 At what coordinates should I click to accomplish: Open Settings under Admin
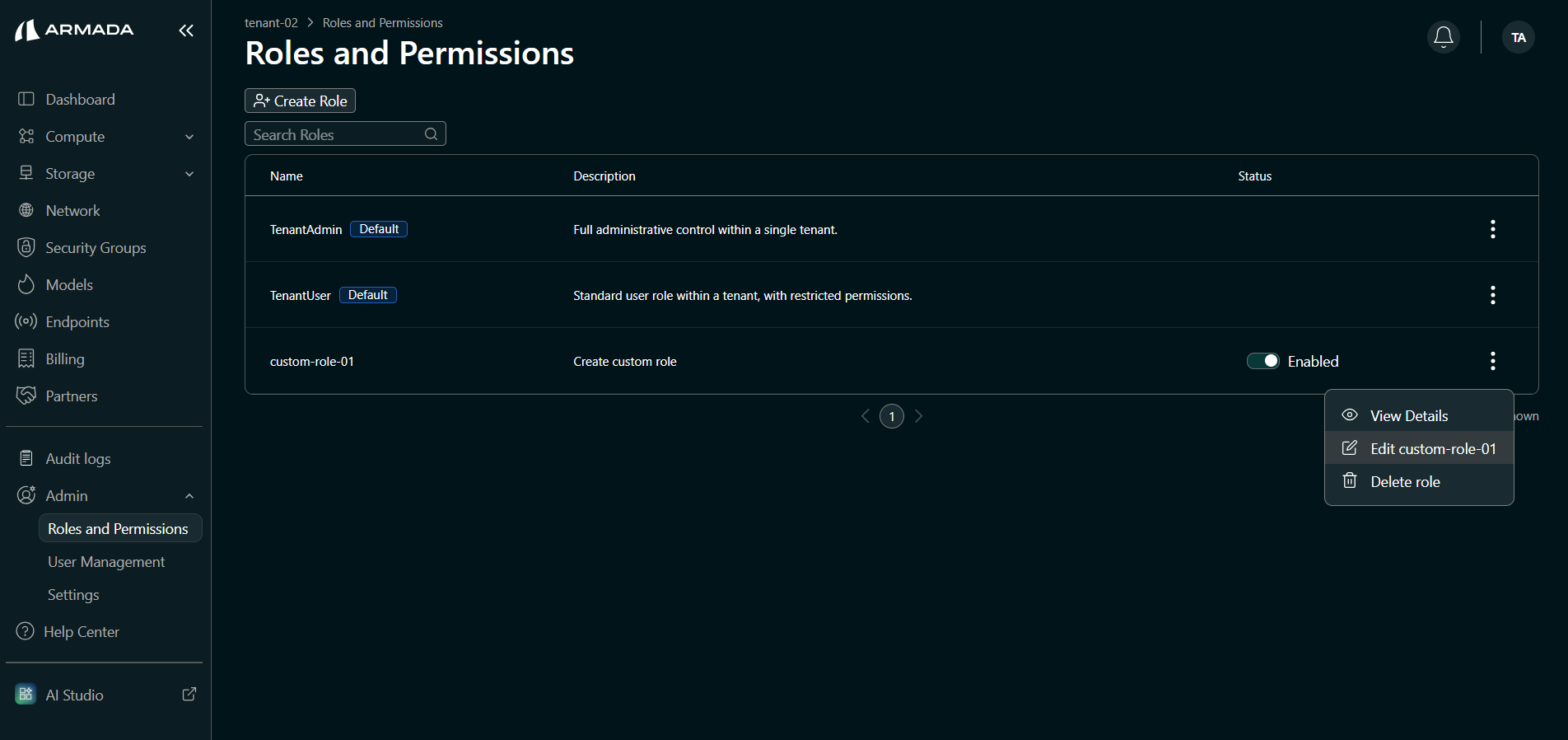point(73,594)
